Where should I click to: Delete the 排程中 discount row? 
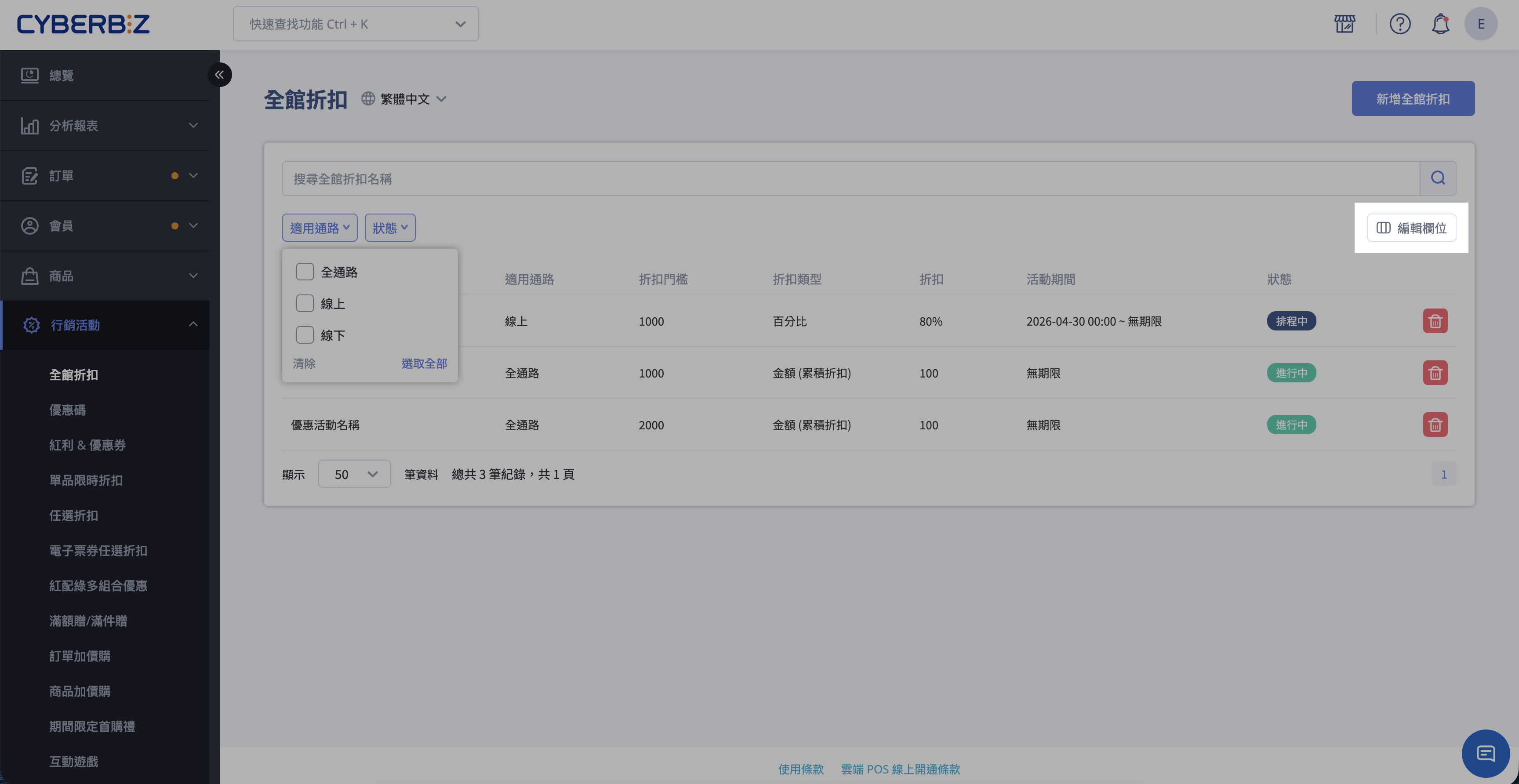tap(1435, 321)
